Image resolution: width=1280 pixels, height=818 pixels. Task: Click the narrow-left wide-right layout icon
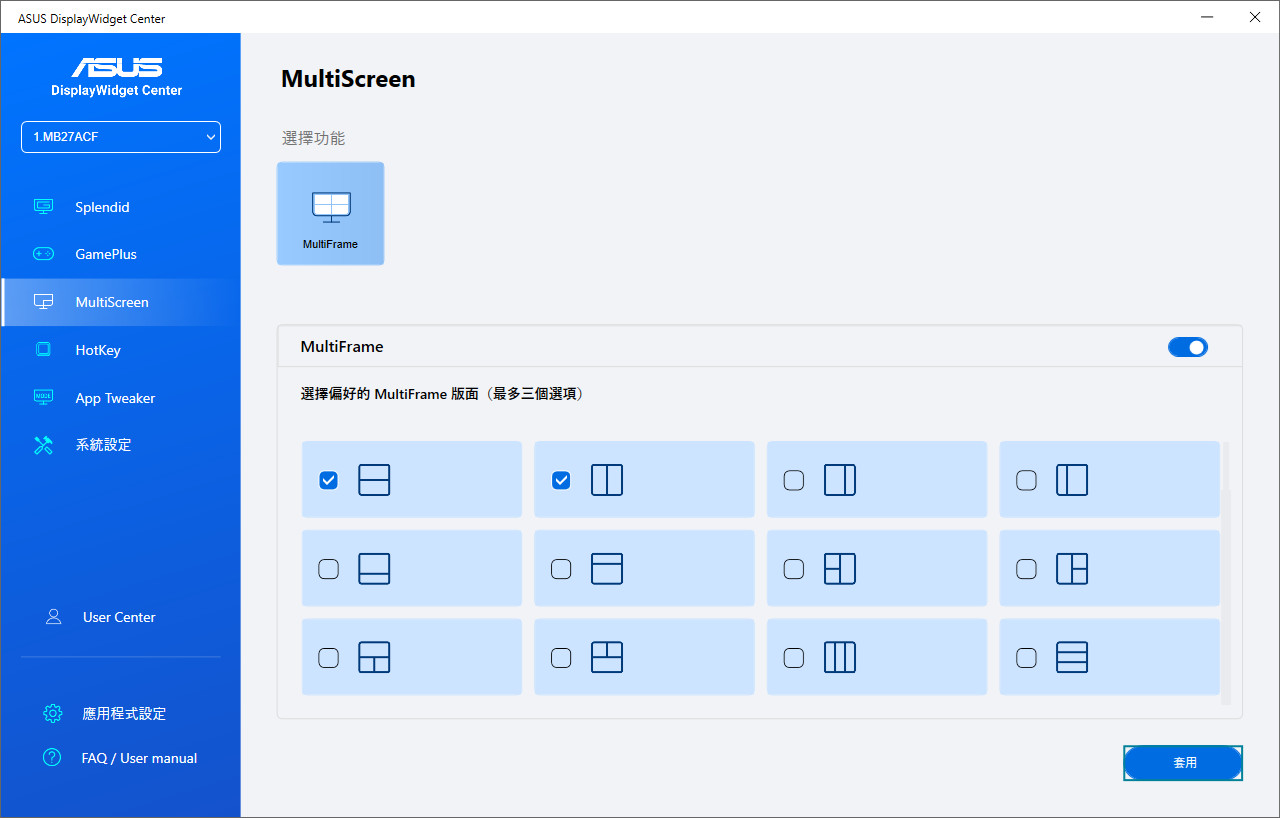point(1072,480)
